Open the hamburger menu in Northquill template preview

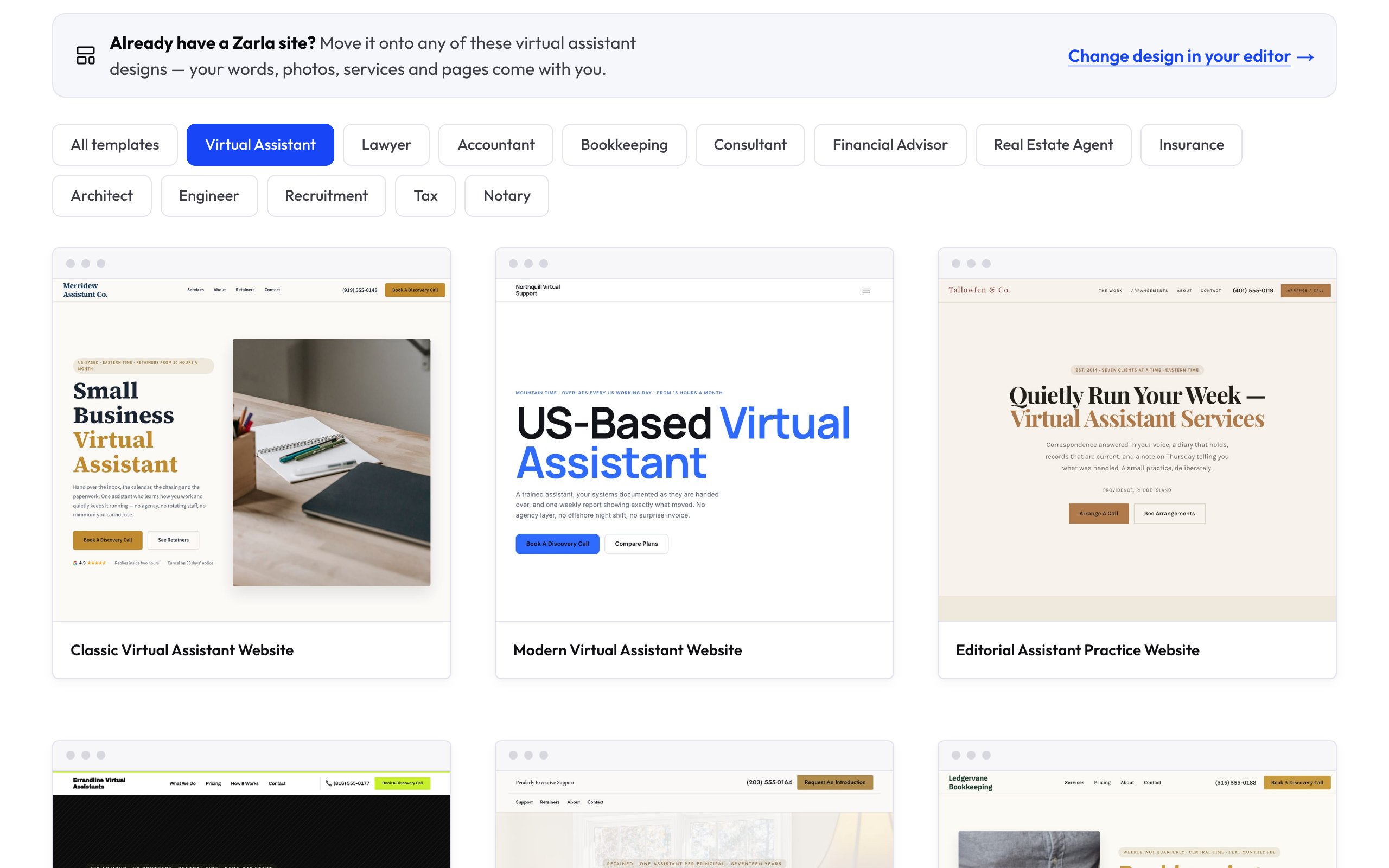(866, 290)
